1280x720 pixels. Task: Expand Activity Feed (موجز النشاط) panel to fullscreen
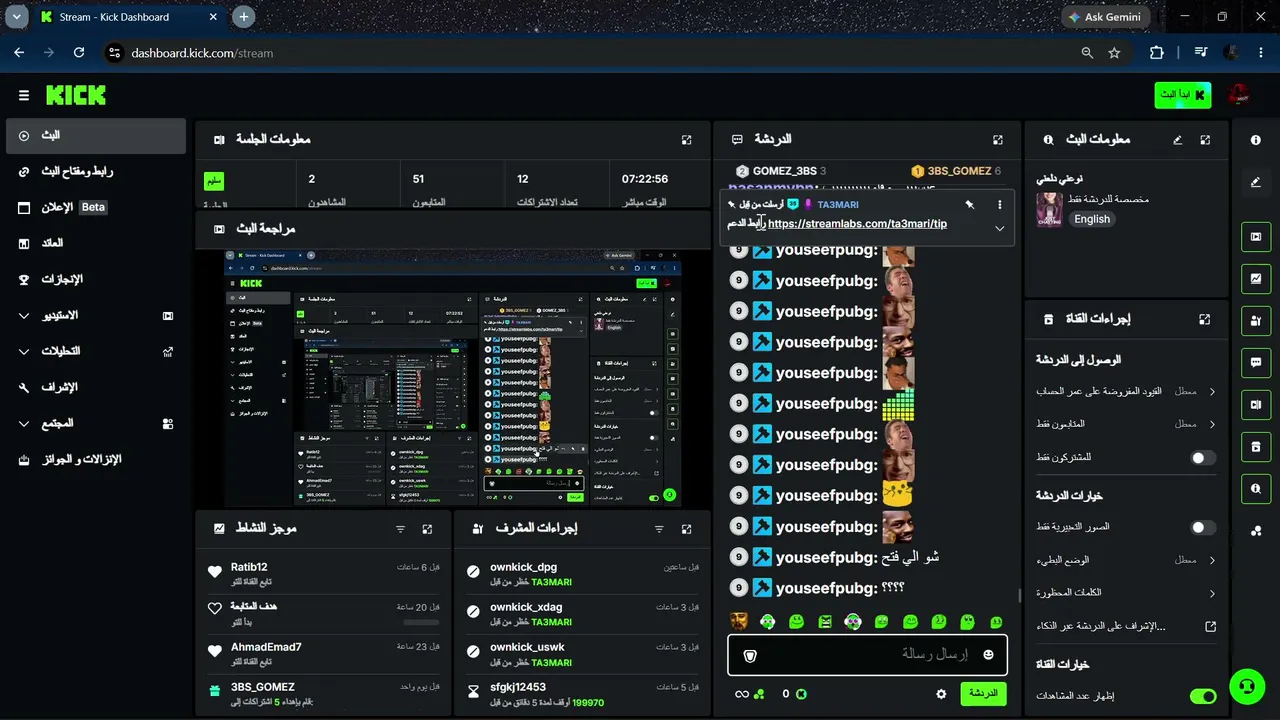[428, 529]
